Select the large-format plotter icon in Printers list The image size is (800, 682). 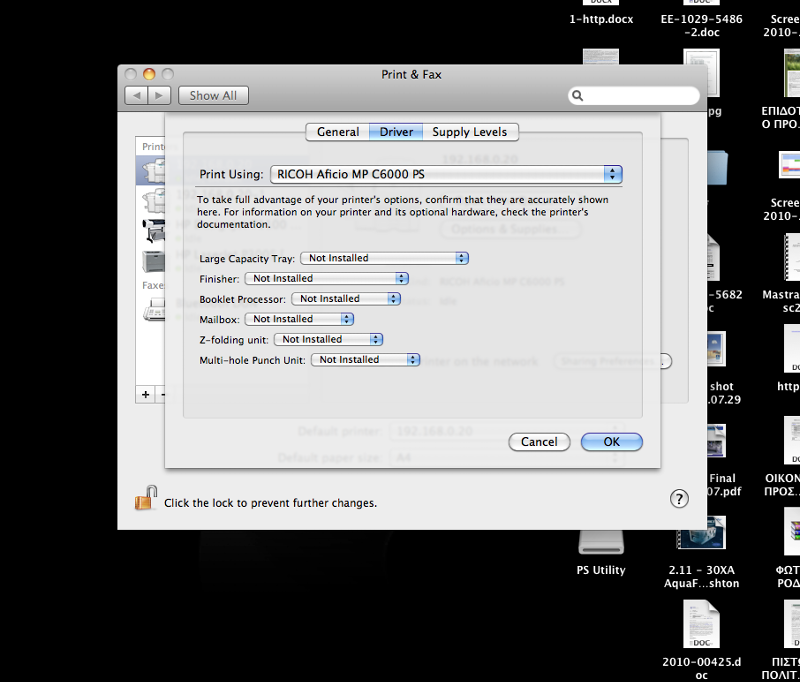pos(154,231)
